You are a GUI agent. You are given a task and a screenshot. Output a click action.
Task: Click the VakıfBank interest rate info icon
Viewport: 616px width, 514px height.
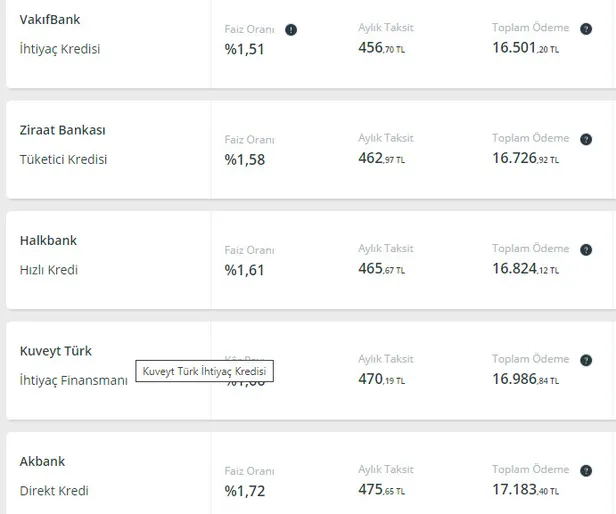pyautogui.click(x=291, y=30)
